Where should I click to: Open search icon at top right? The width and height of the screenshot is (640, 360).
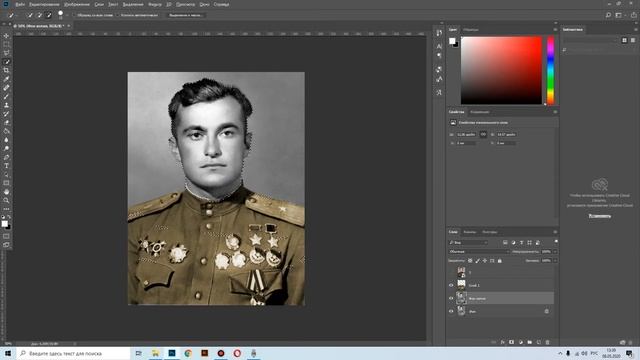pyautogui.click(x=608, y=15)
